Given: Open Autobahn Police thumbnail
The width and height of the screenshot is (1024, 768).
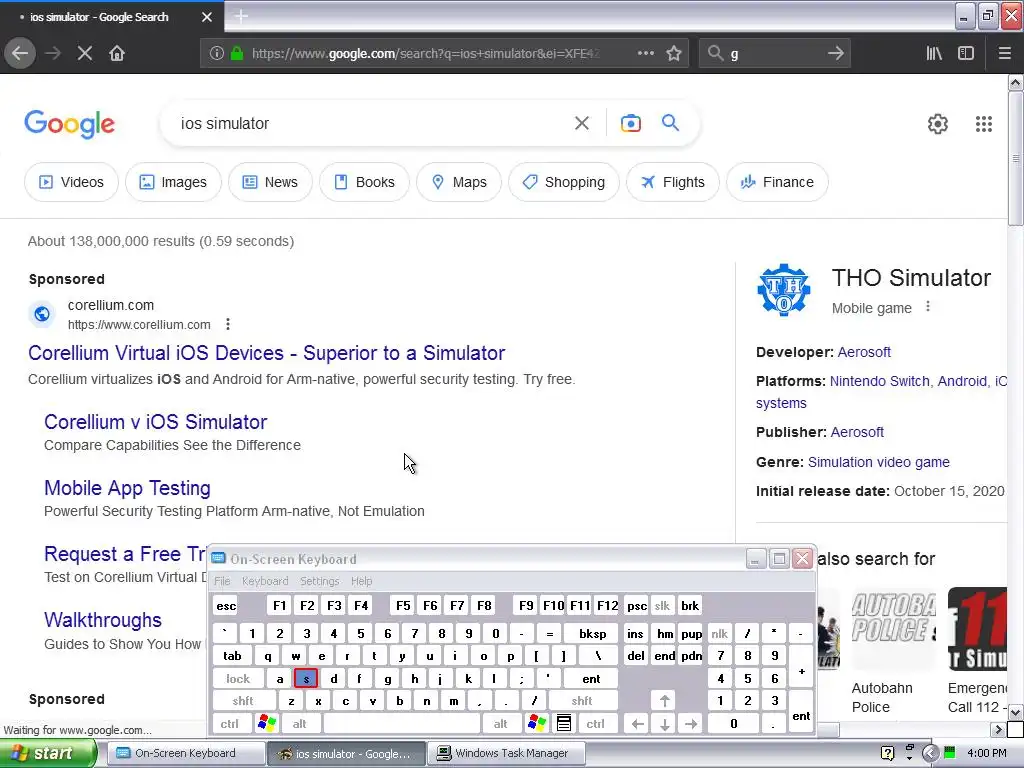Looking at the screenshot, I should [x=893, y=628].
